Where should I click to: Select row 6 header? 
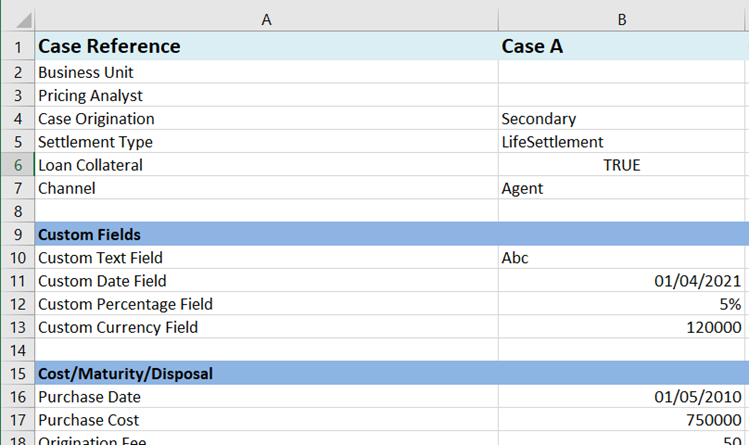pyautogui.click(x=17, y=165)
